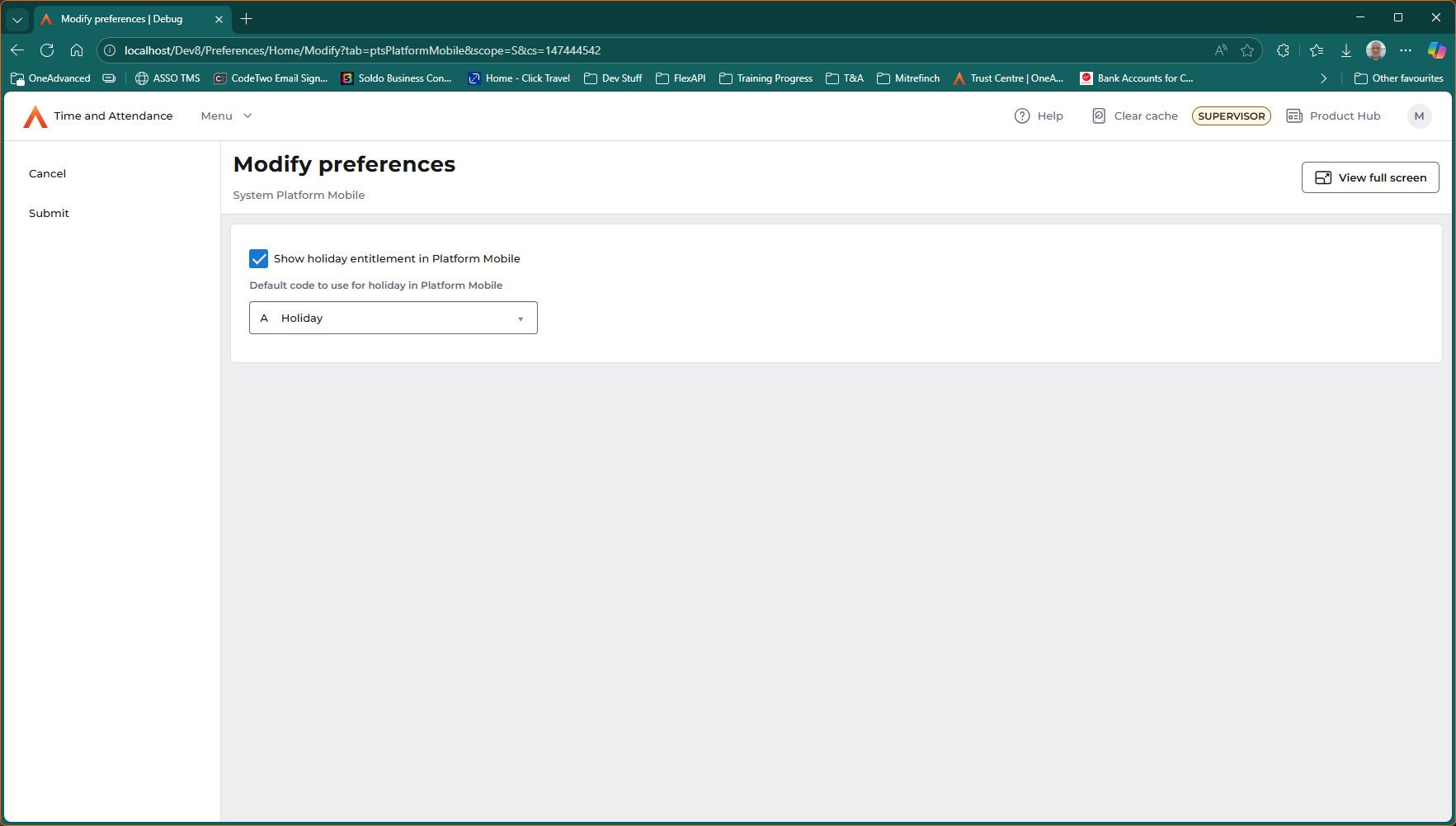Open the default holiday code dropdown

click(393, 318)
